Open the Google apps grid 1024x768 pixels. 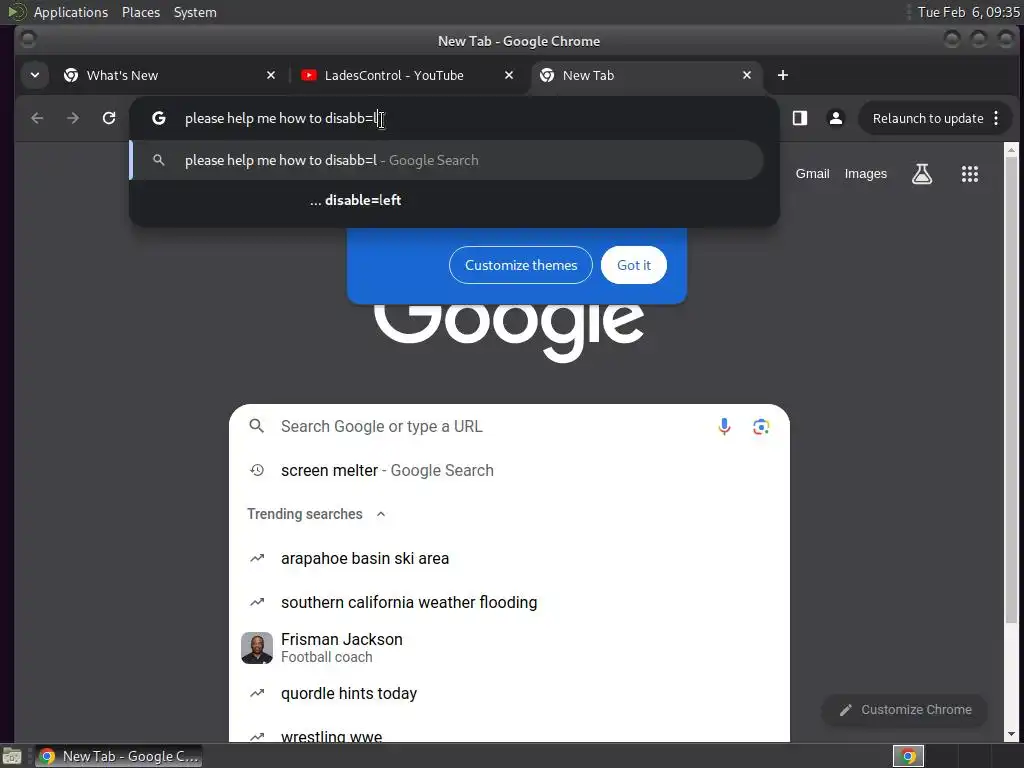970,174
